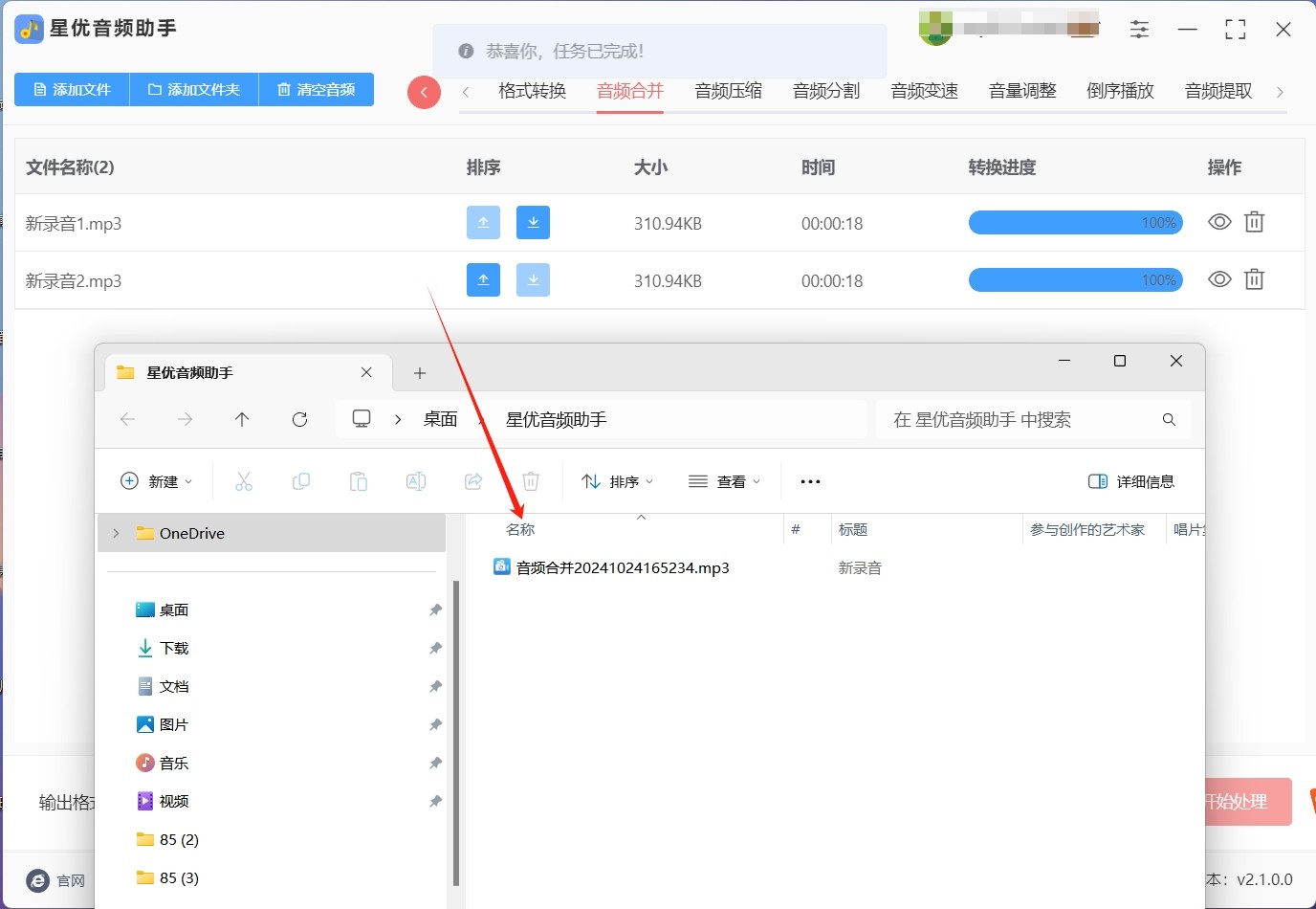Go up one folder level in explorer
The height and width of the screenshot is (909, 1316).
click(x=242, y=419)
